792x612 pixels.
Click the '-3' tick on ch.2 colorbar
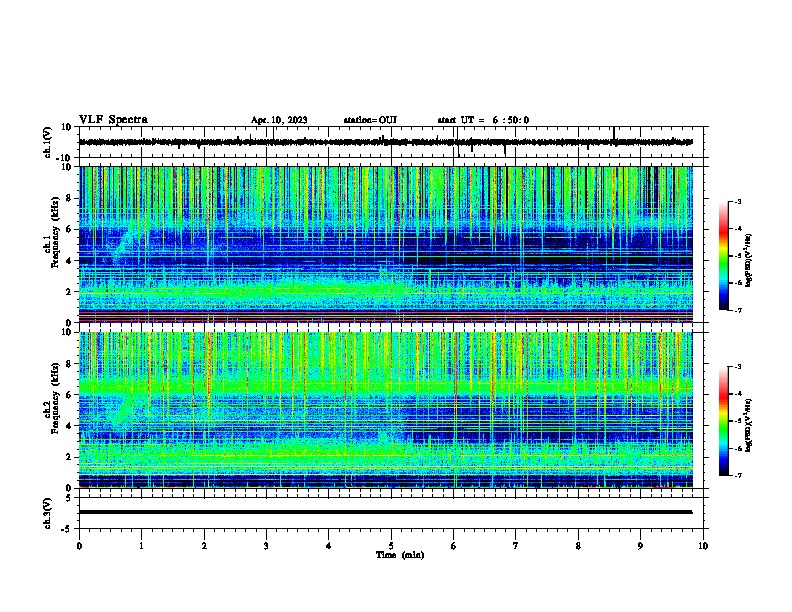click(737, 367)
